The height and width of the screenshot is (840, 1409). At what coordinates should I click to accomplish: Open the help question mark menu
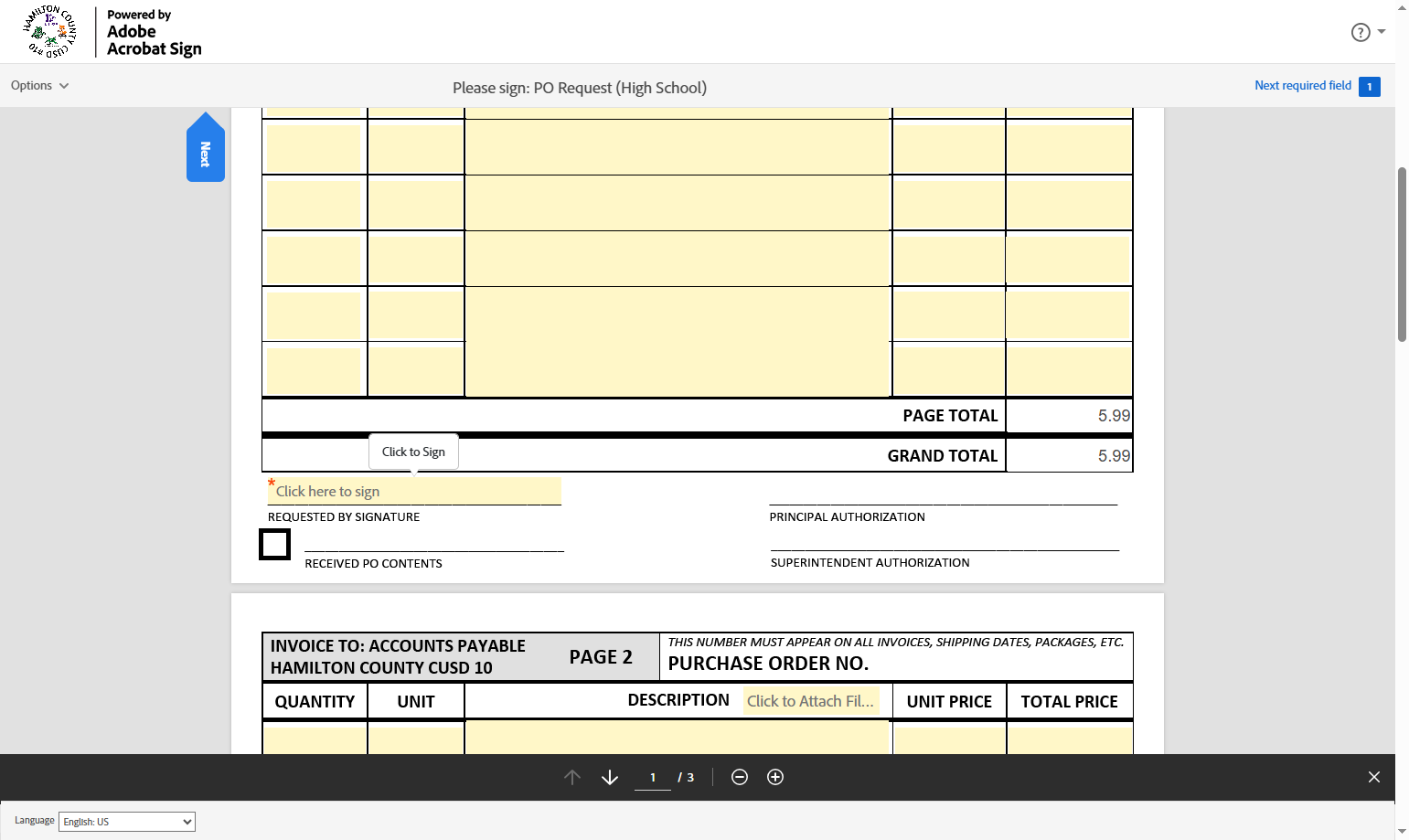(x=1367, y=32)
